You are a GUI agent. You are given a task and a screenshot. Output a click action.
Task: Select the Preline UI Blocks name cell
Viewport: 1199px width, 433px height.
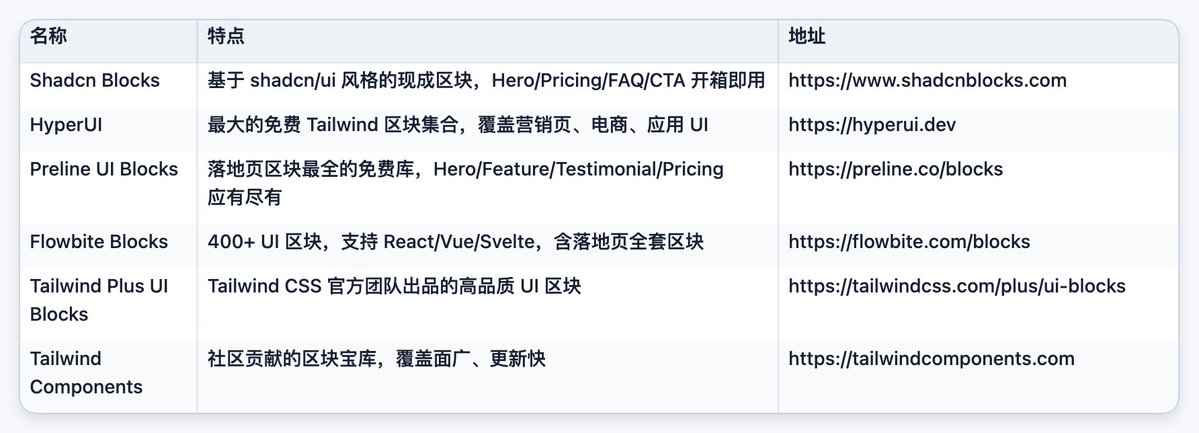tap(104, 169)
